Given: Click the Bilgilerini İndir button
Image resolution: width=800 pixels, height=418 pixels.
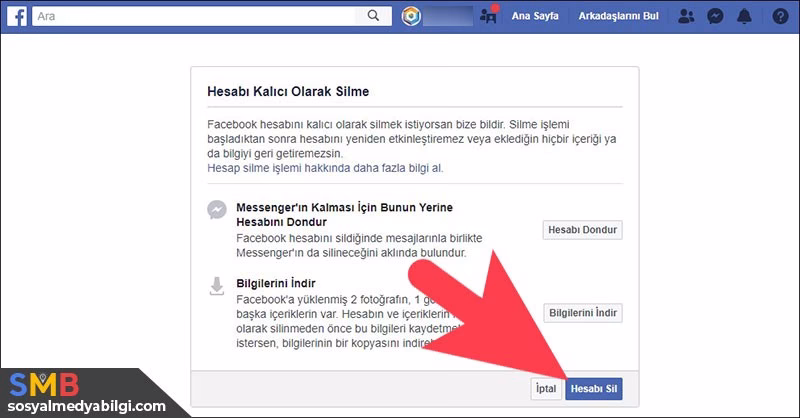Looking at the screenshot, I should [x=583, y=313].
